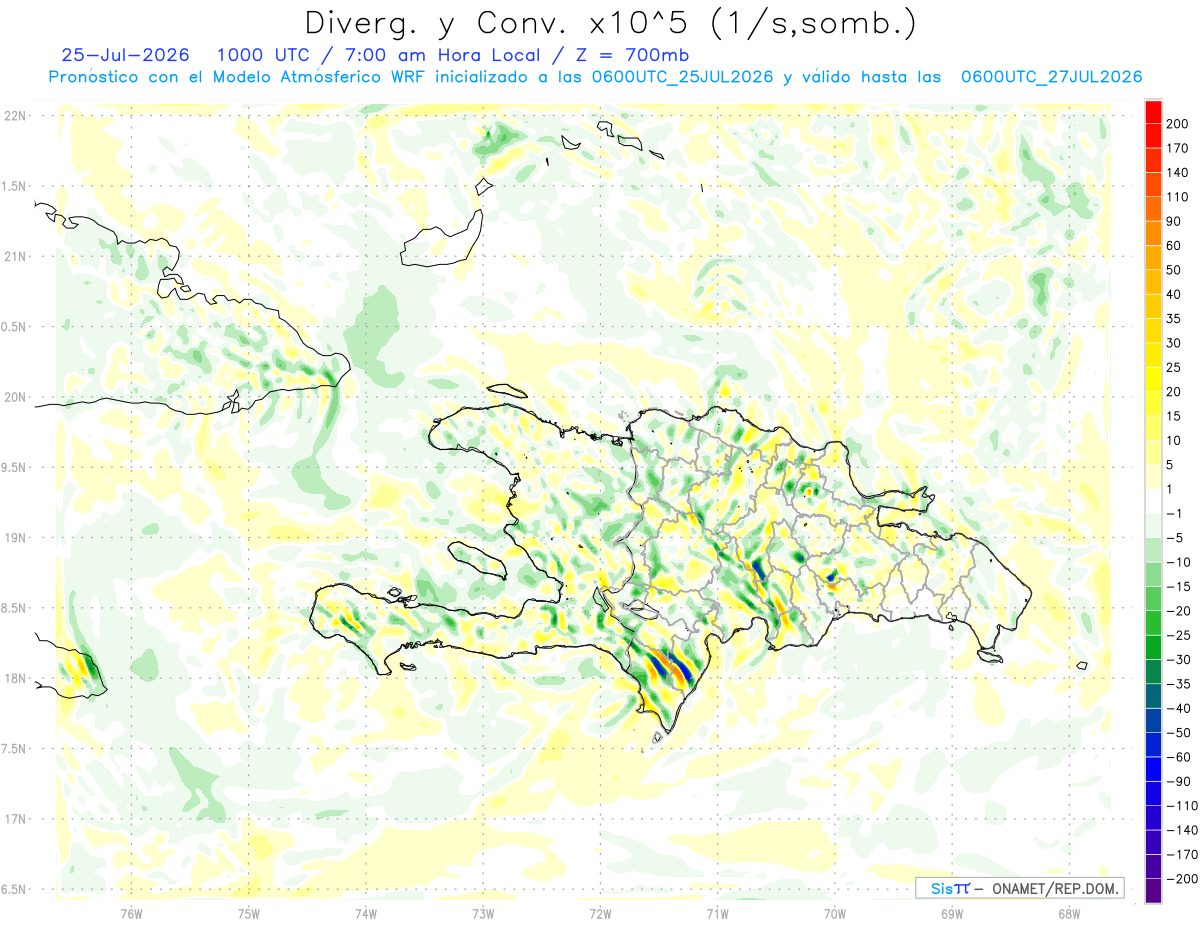This screenshot has height=927, width=1200.
Task: Click the dark purple swatch below -200
Action: pos(1153,891)
